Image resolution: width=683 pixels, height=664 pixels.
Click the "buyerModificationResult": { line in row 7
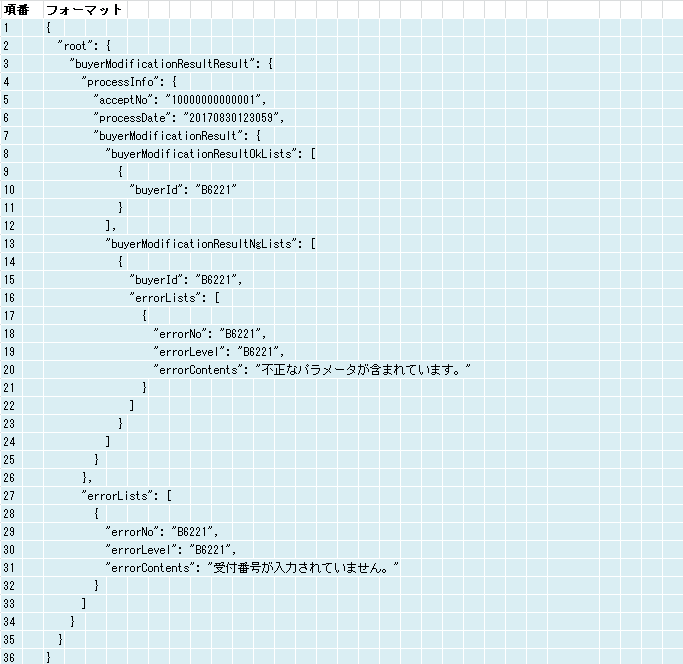(177, 136)
